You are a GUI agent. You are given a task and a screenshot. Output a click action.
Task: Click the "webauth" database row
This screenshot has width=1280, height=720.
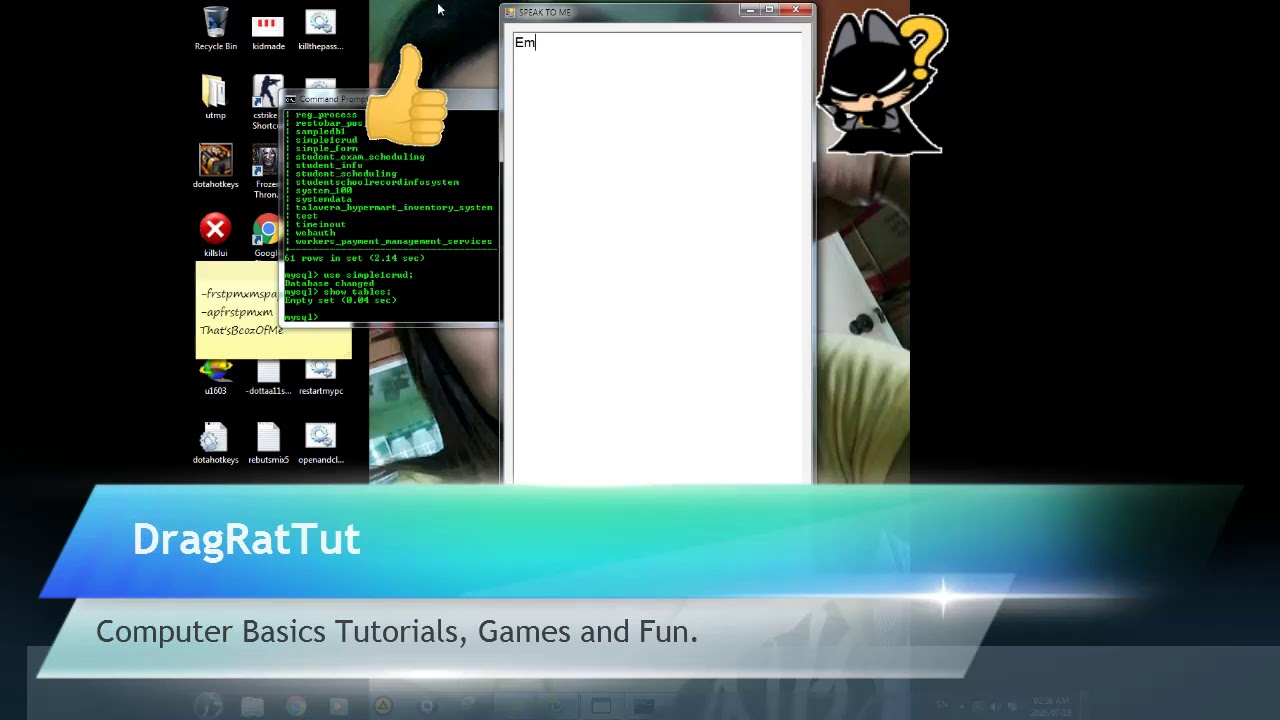pos(315,233)
